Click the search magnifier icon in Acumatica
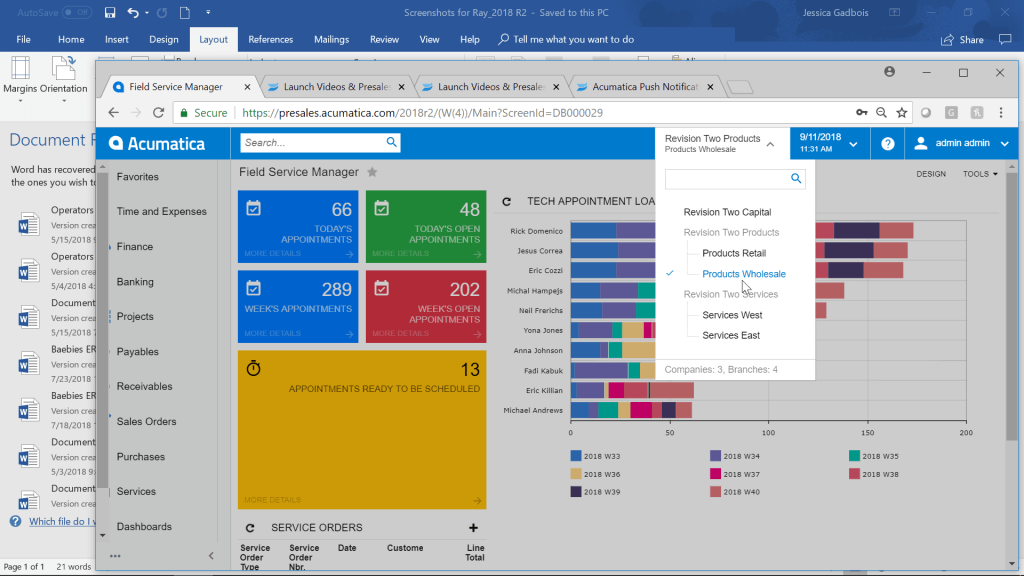1024x576 pixels. click(391, 142)
